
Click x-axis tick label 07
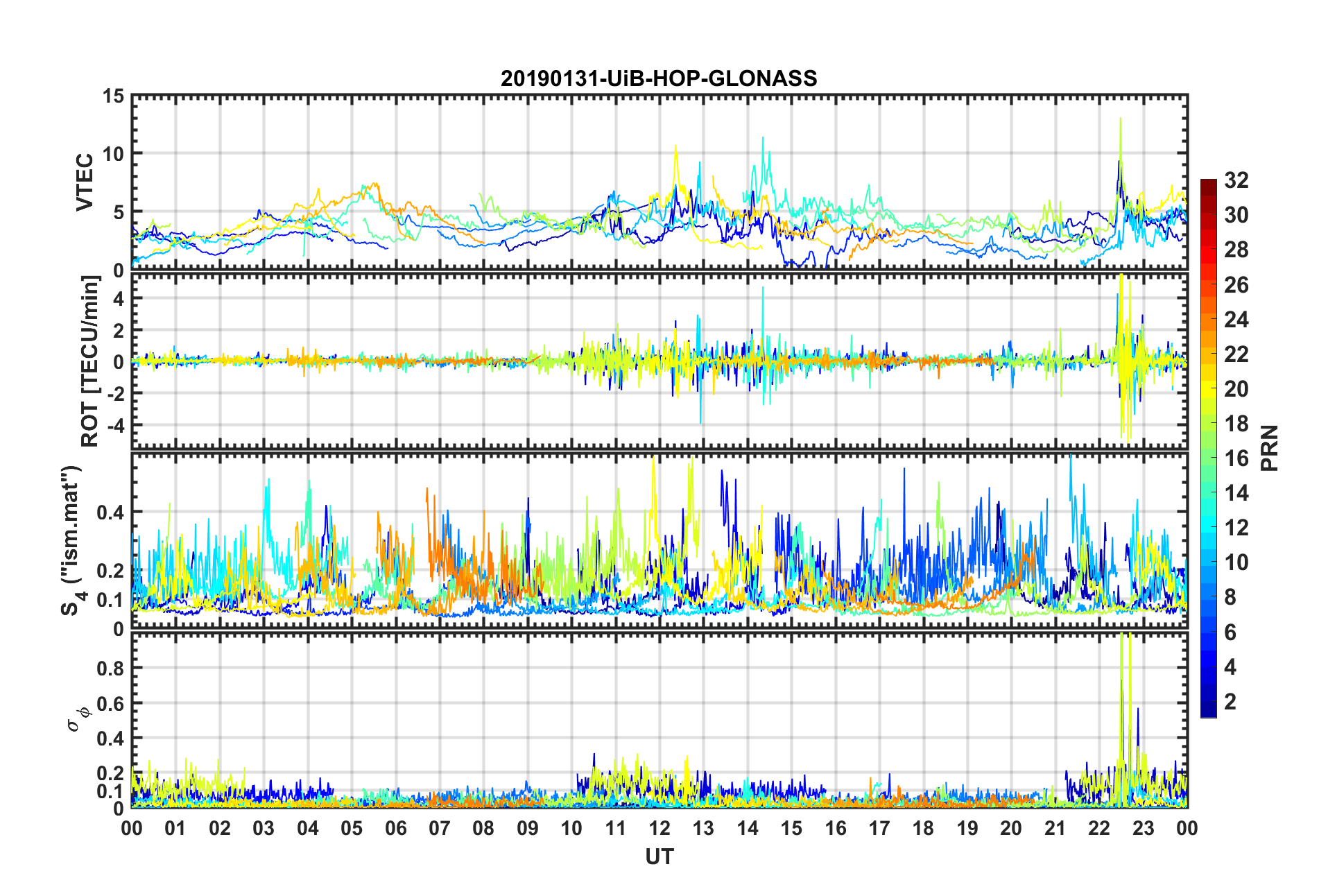[x=440, y=828]
